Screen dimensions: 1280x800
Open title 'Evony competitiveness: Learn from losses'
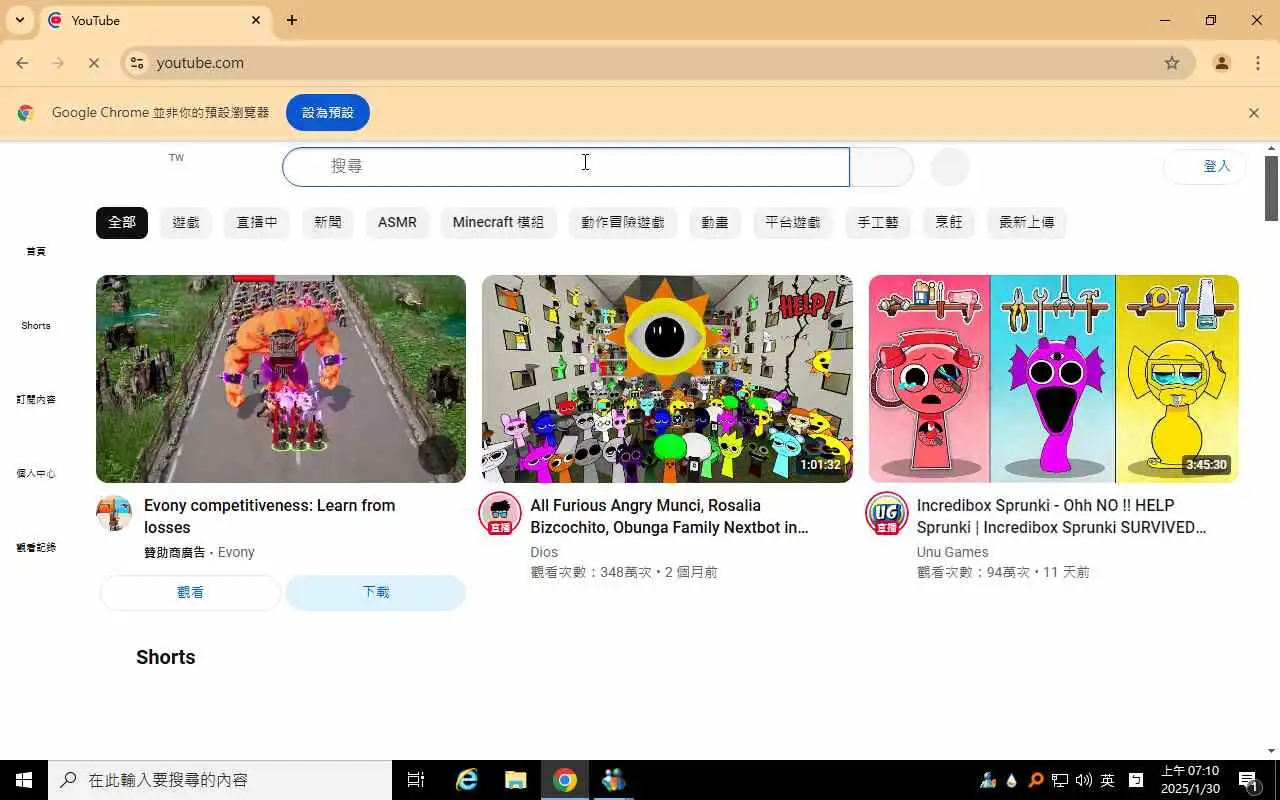click(x=270, y=516)
